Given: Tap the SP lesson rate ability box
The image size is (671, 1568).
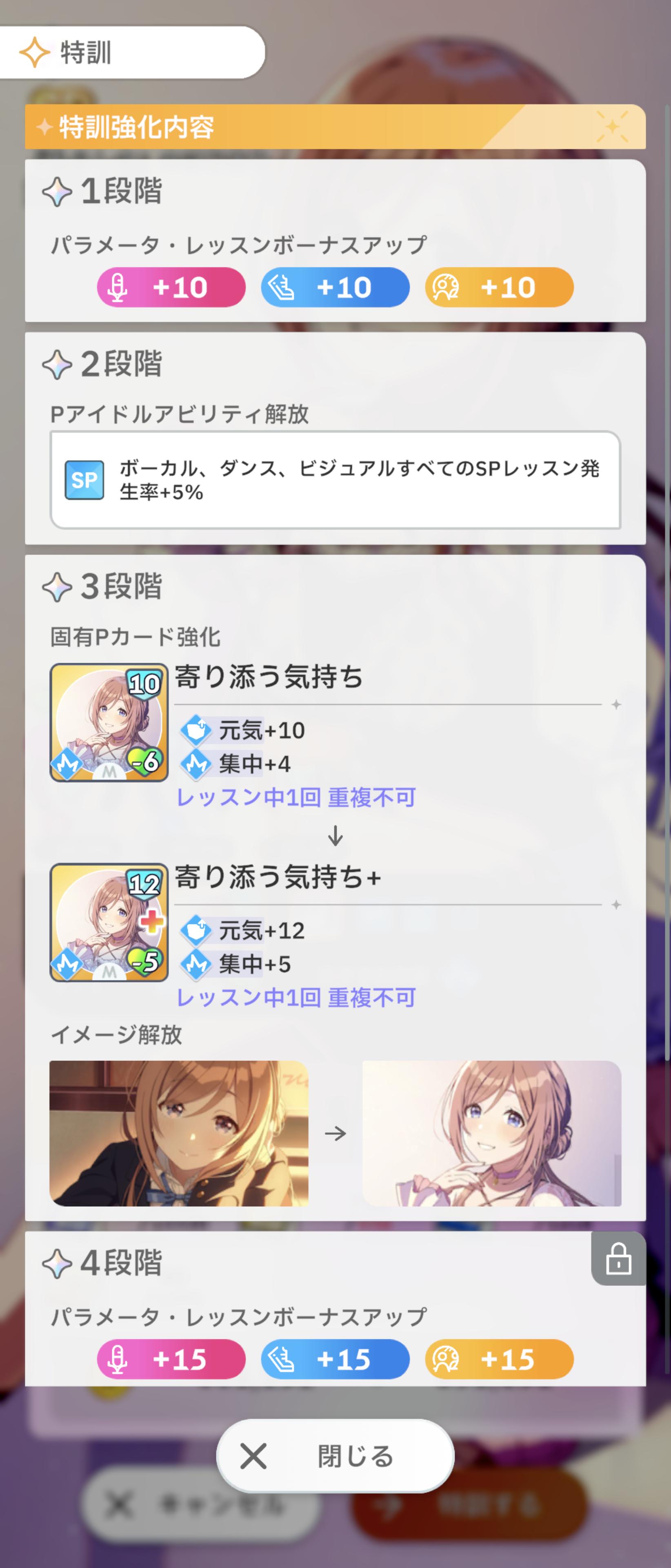Looking at the screenshot, I should pos(335,480).
